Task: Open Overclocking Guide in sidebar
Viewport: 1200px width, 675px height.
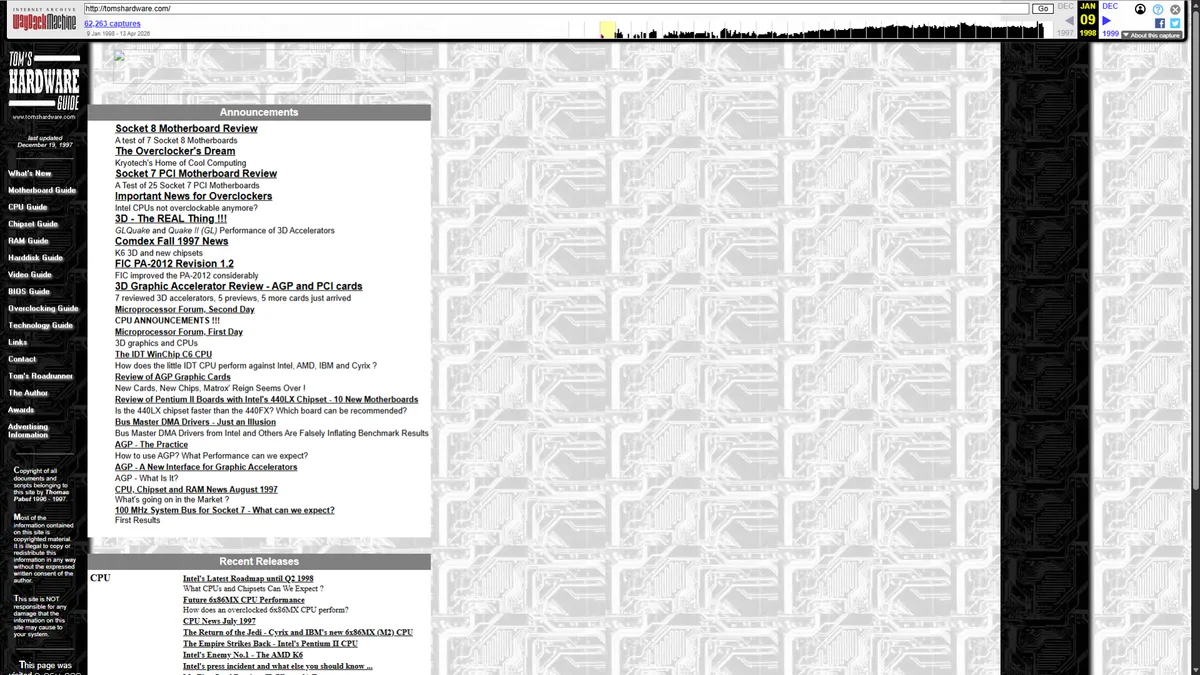Action: [43, 309]
